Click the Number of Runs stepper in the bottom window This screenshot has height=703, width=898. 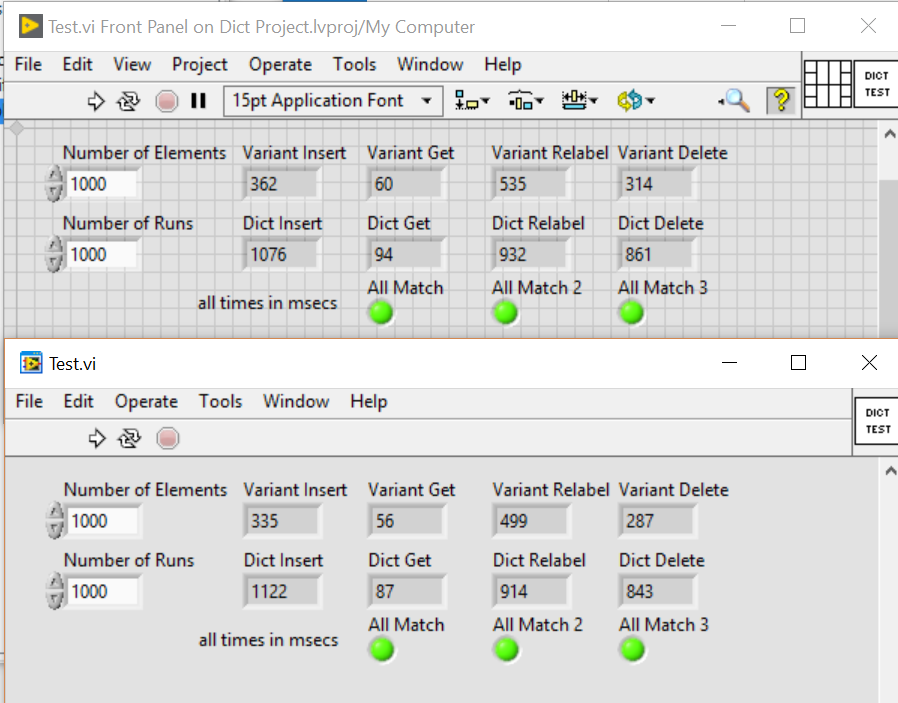56,591
